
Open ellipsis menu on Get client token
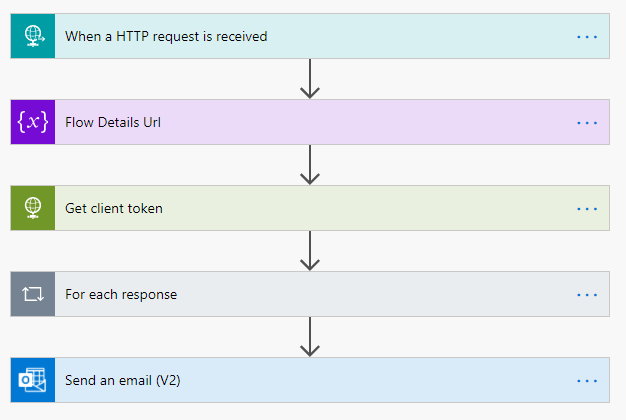coord(587,209)
